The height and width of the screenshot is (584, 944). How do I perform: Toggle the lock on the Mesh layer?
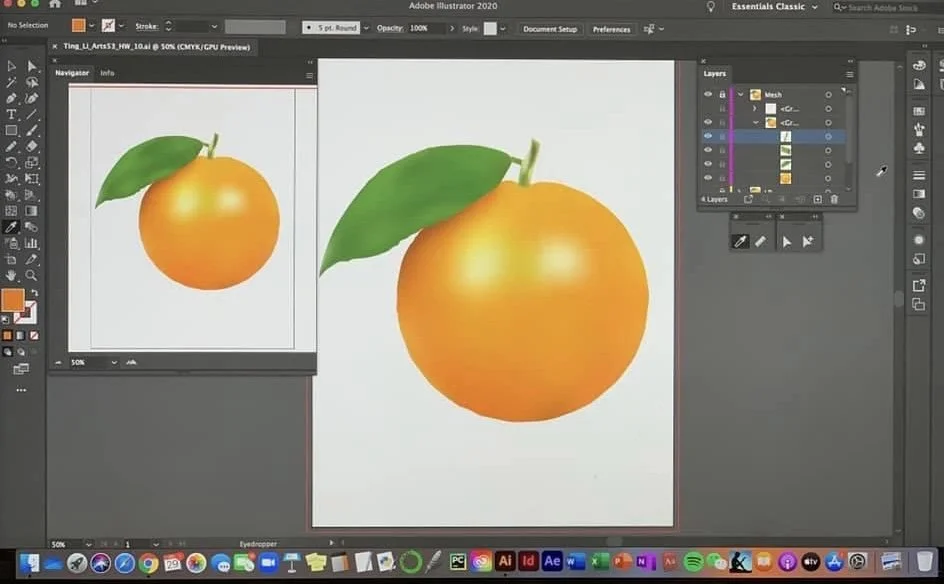[x=722, y=94]
